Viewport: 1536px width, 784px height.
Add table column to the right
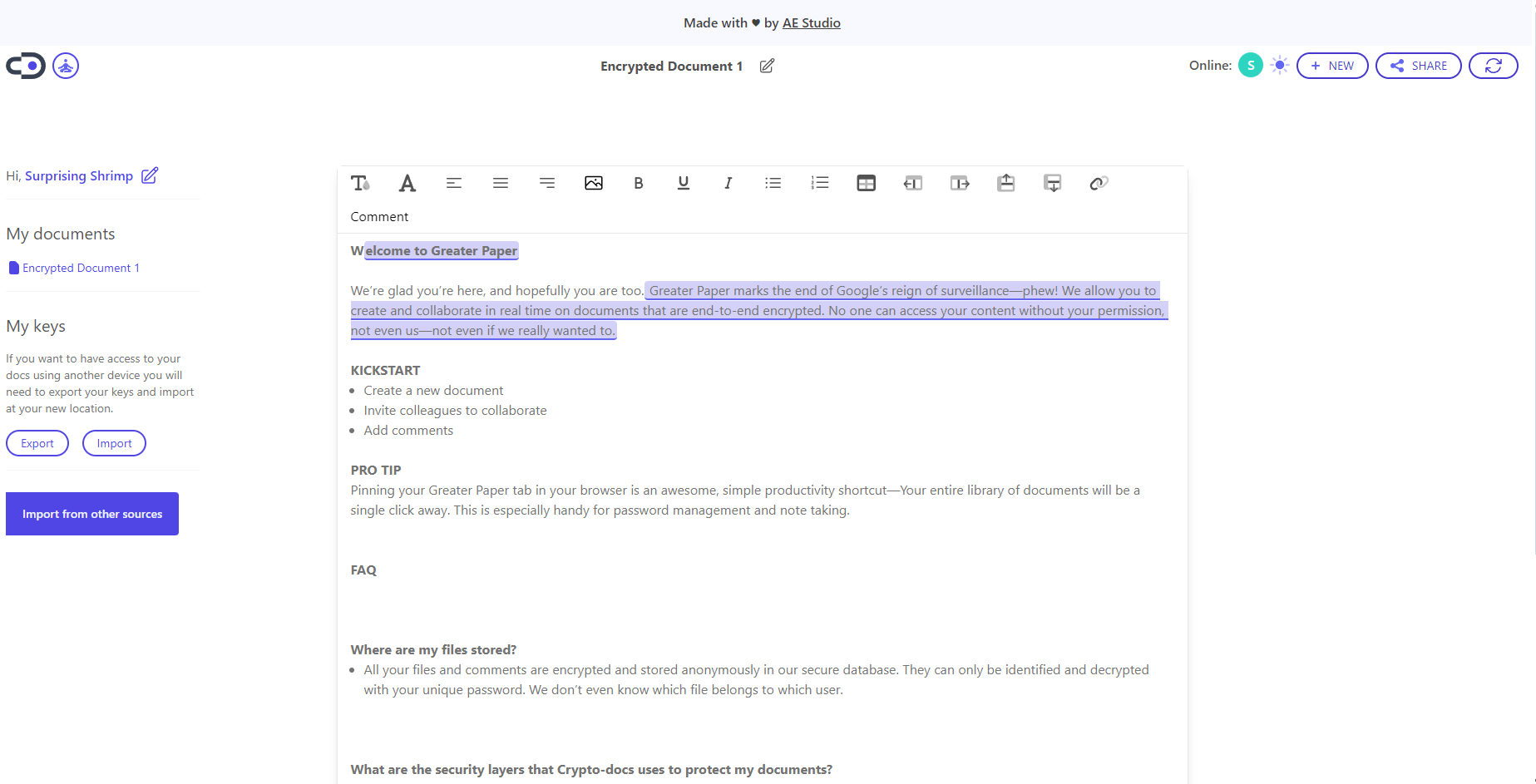point(960,183)
